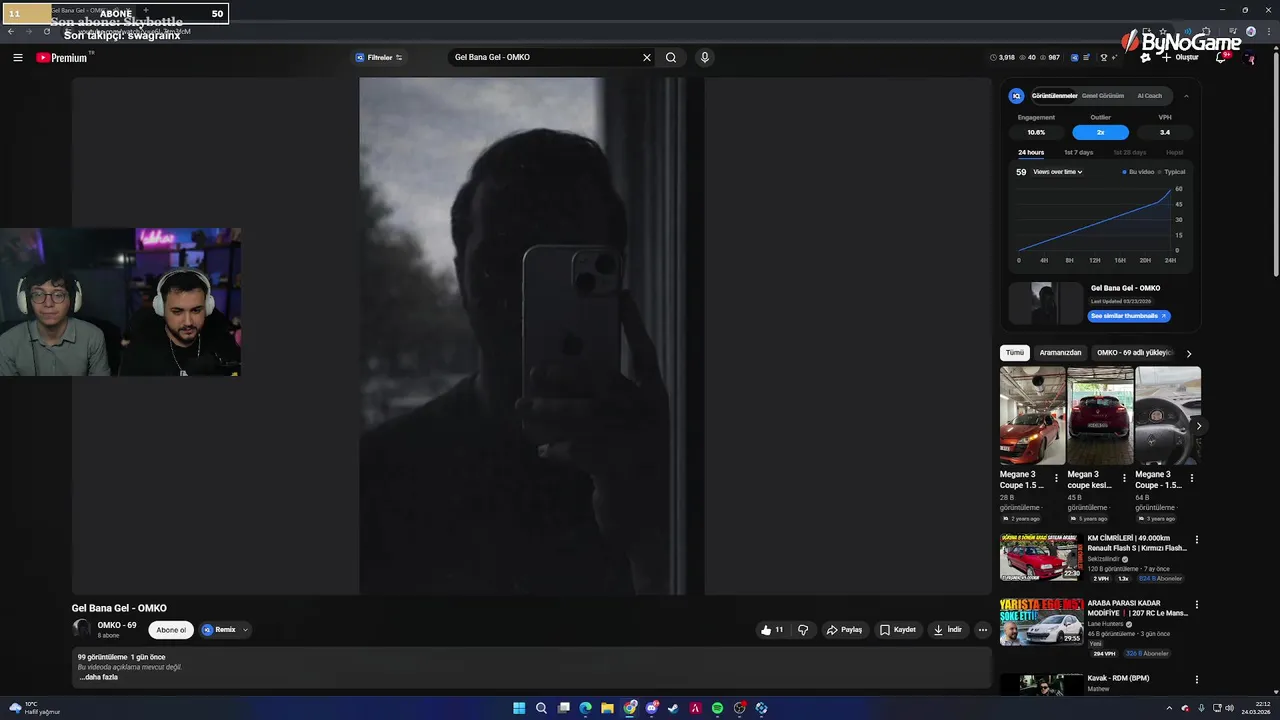This screenshot has height=720, width=1280.
Task: Click the video player to pause
Action: (531, 336)
